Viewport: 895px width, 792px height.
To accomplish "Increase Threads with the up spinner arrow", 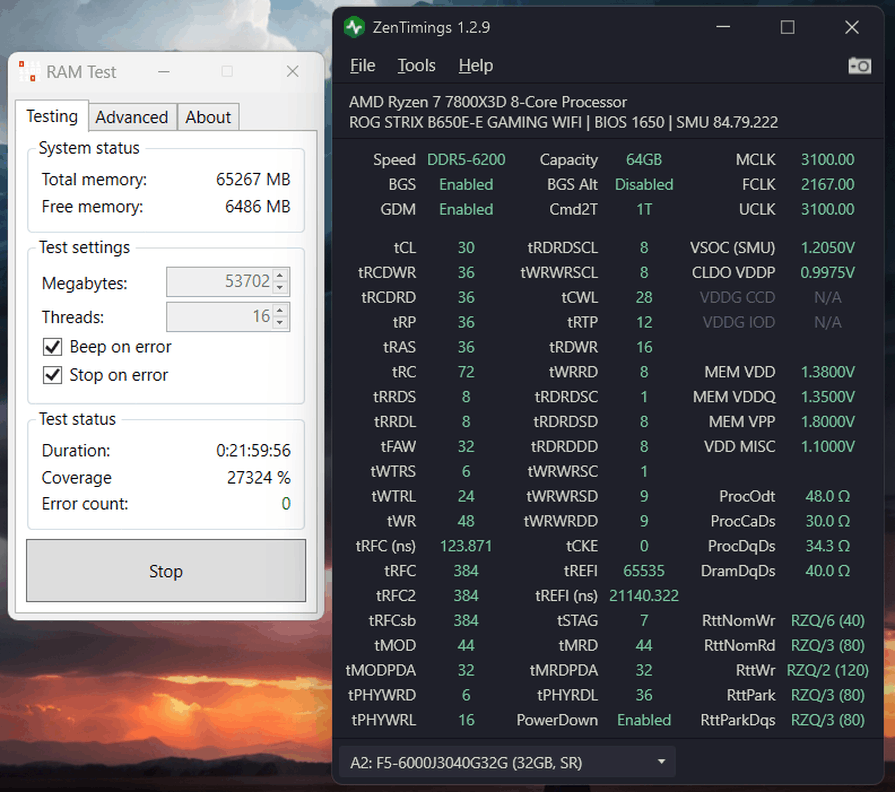I will (x=280, y=310).
